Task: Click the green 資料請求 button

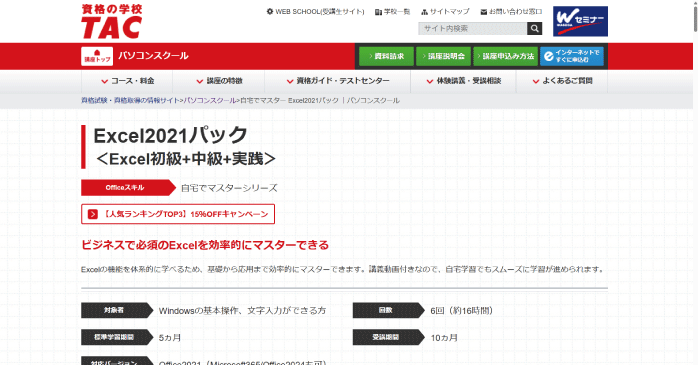Action: click(386, 56)
